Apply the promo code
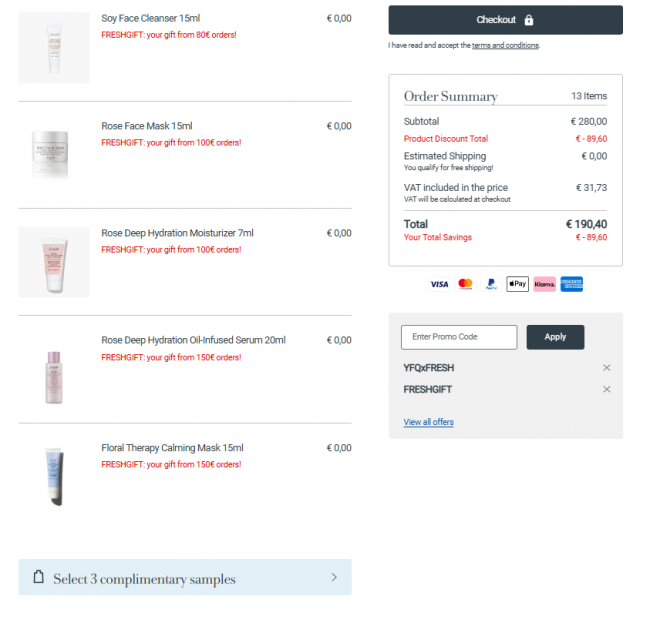 click(555, 337)
